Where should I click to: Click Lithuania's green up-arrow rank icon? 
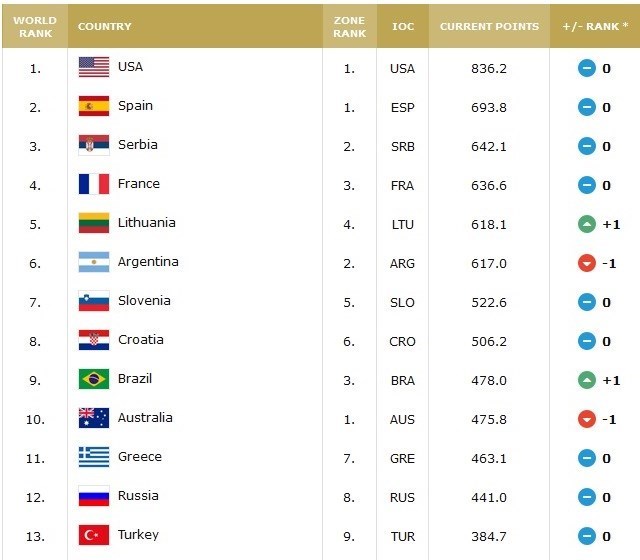[x=587, y=224]
